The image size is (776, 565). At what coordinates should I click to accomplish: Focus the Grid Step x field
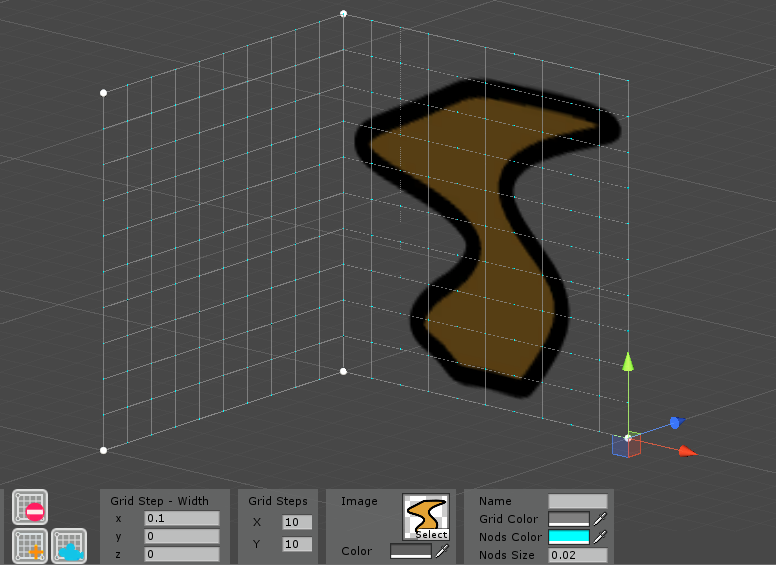click(x=182, y=518)
